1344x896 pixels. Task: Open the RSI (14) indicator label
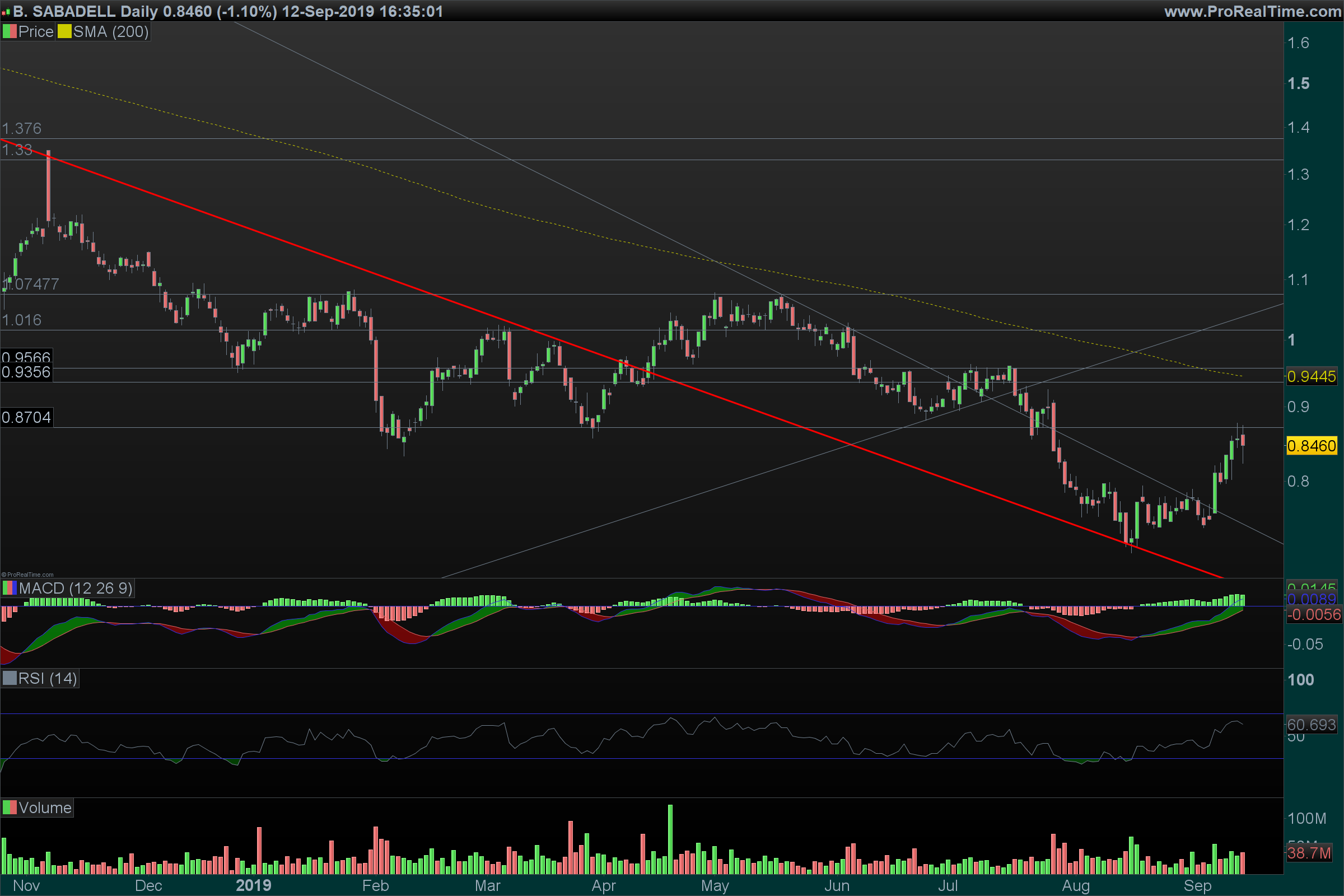click(x=48, y=678)
